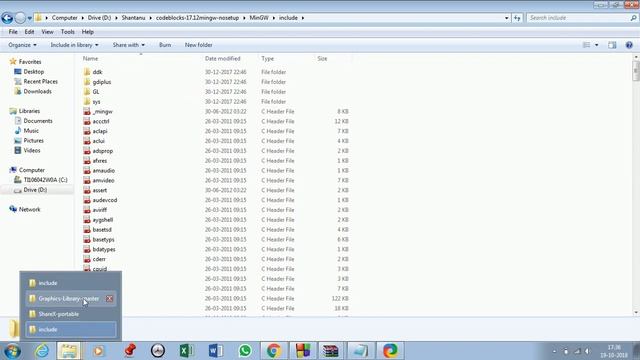Open recent pages dropdown next to Forward

pyautogui.click(x=29, y=18)
